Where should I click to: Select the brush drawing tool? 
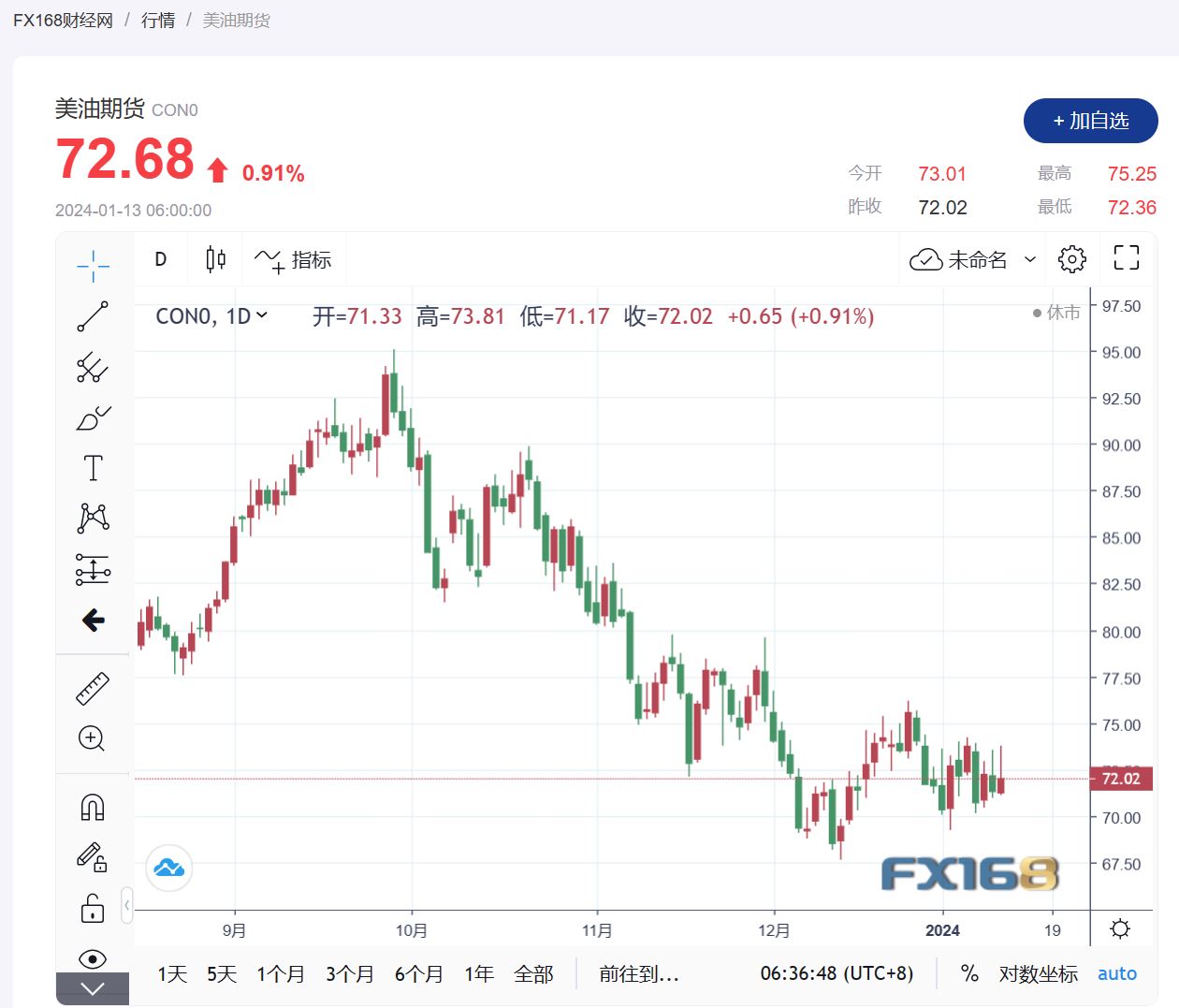coord(93,417)
